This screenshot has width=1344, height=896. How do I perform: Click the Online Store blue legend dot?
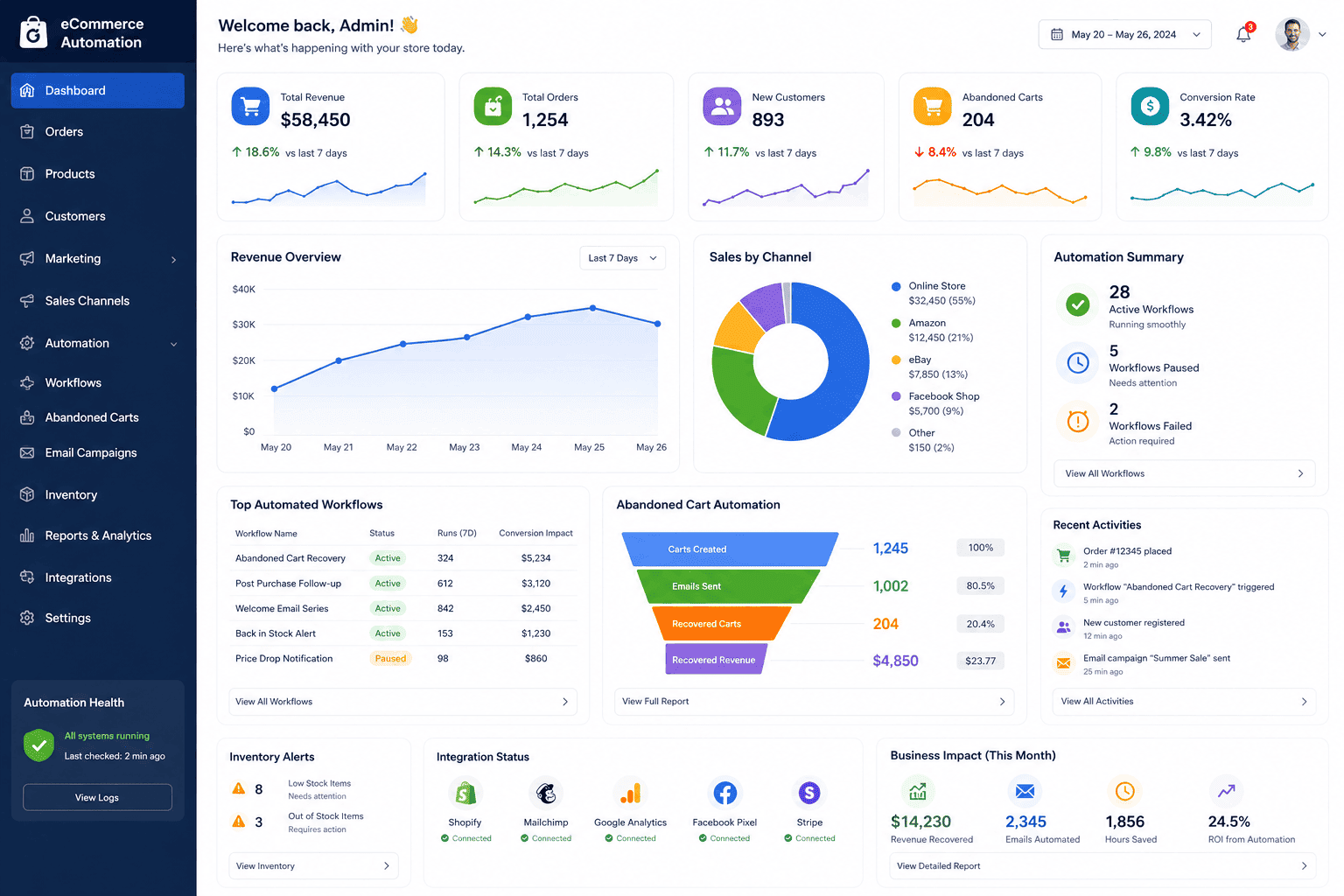(x=896, y=286)
